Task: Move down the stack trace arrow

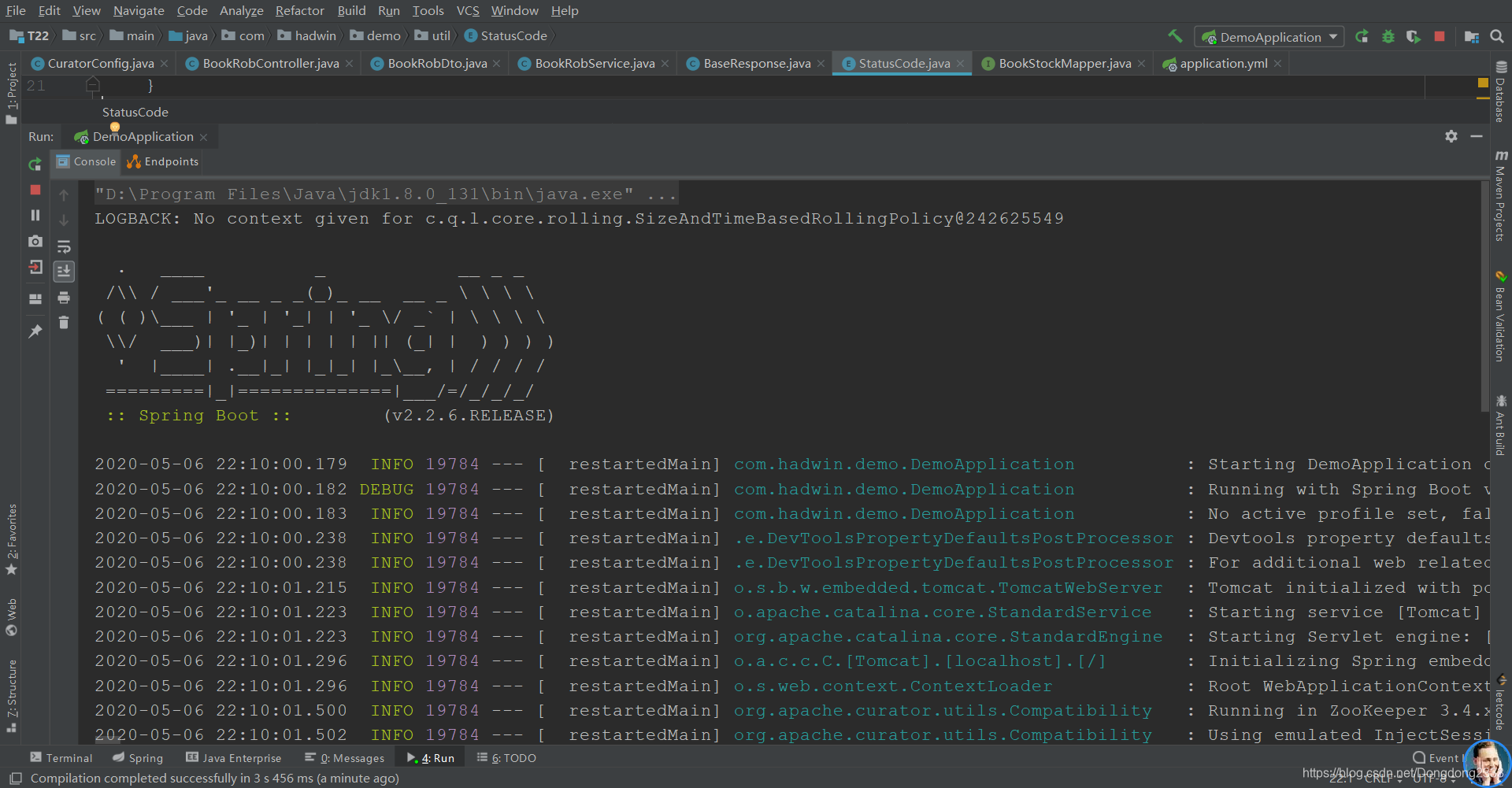Action: pos(64,220)
